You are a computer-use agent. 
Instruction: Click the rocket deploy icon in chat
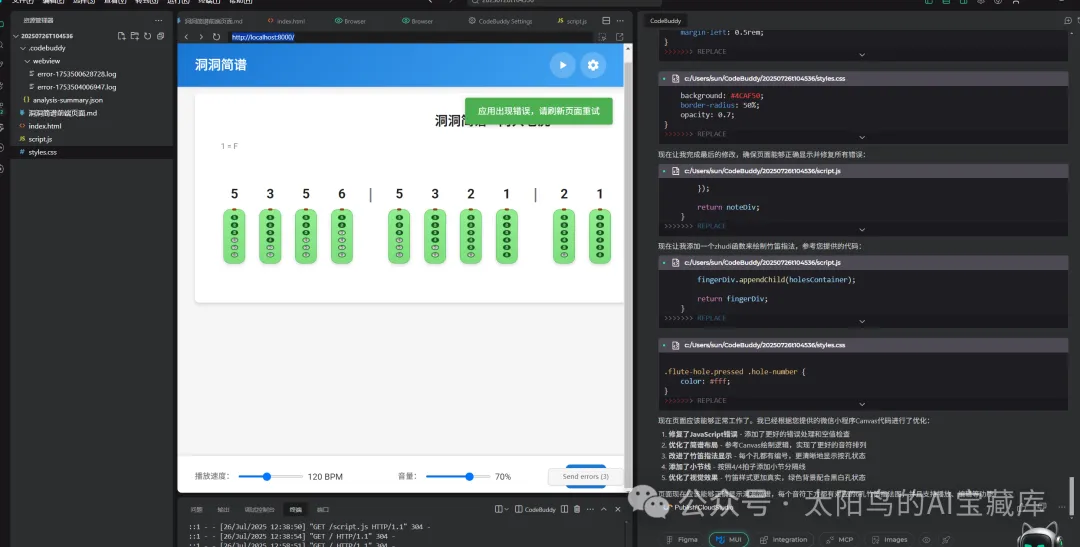946,540
